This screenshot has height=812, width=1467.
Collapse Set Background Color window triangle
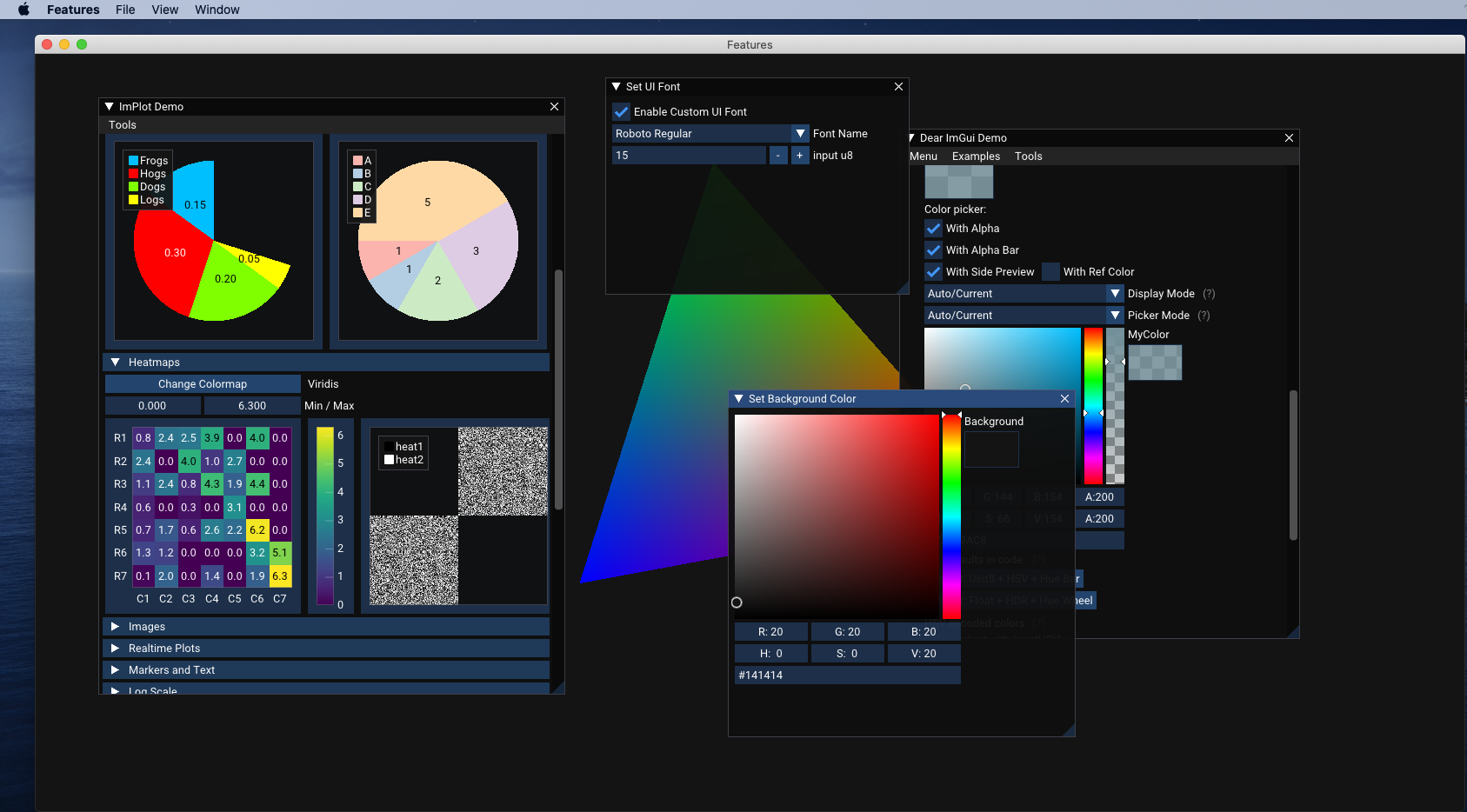[739, 398]
